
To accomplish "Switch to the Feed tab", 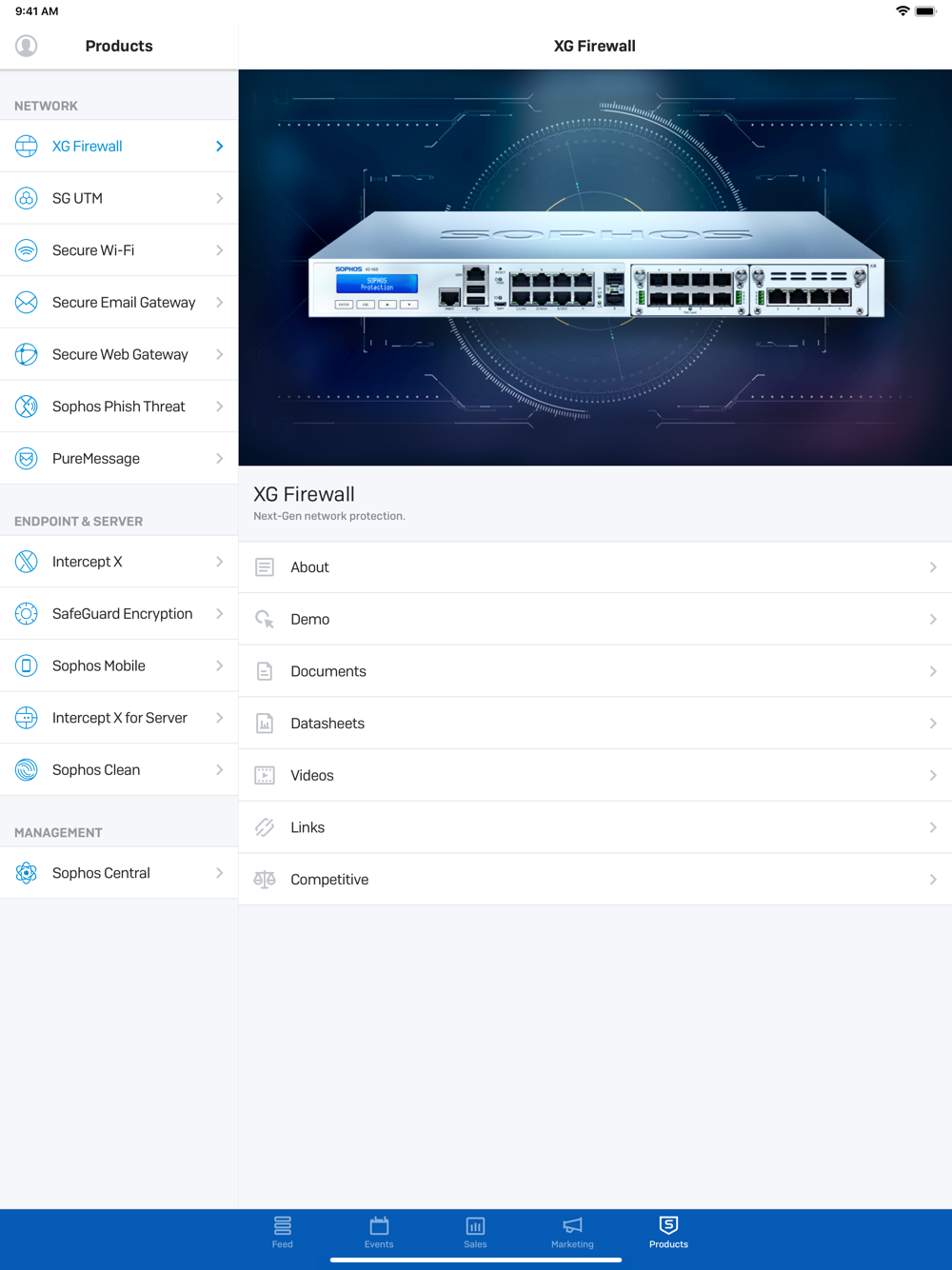I will click(x=283, y=1232).
